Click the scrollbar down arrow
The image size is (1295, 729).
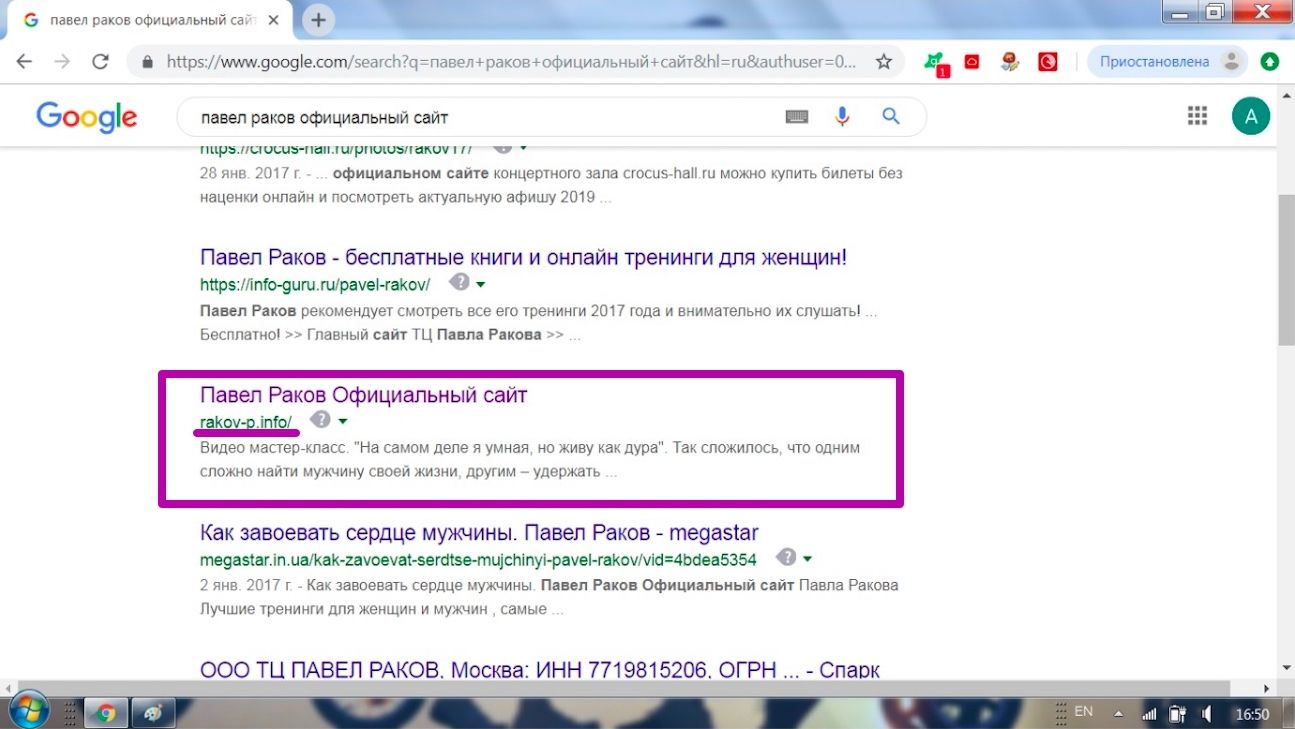(1287, 667)
